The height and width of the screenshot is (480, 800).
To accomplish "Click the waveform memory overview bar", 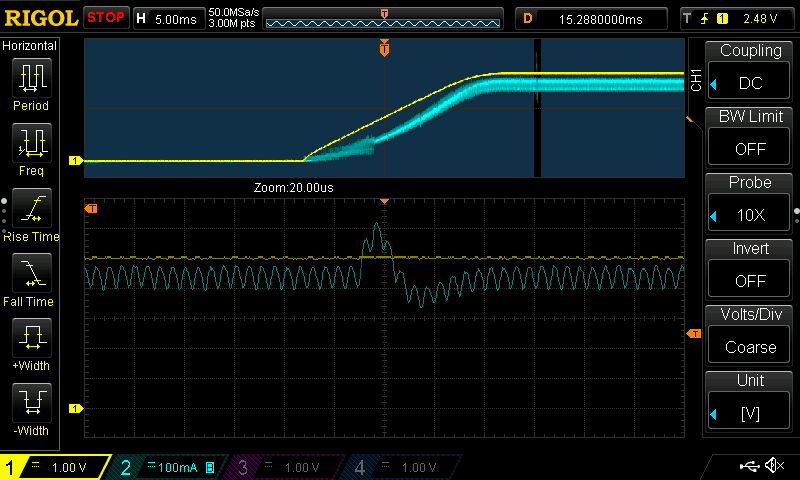I will click(x=383, y=20).
